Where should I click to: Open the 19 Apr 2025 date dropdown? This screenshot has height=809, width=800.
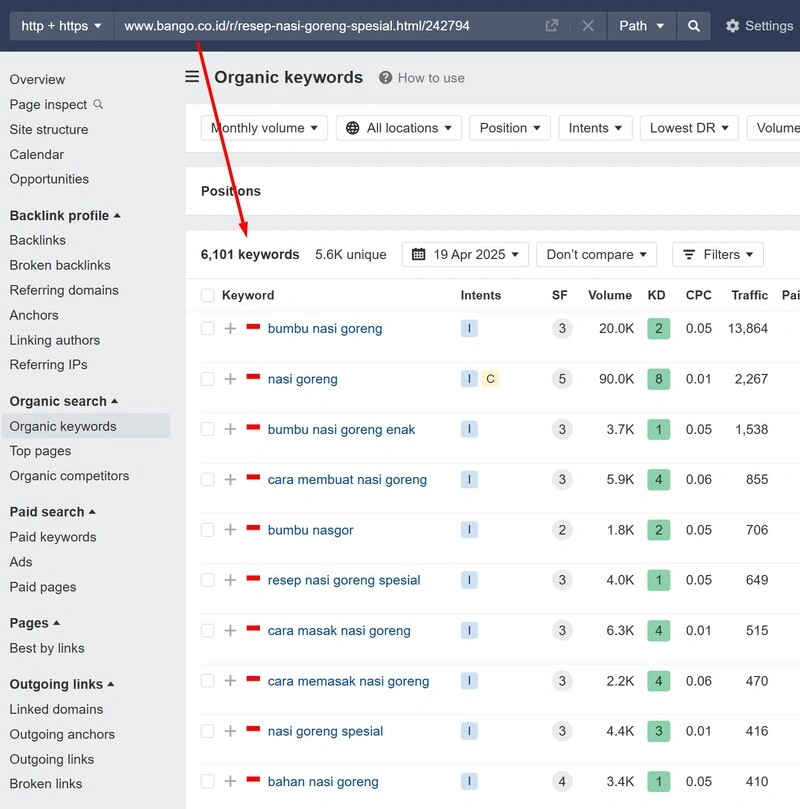(465, 254)
